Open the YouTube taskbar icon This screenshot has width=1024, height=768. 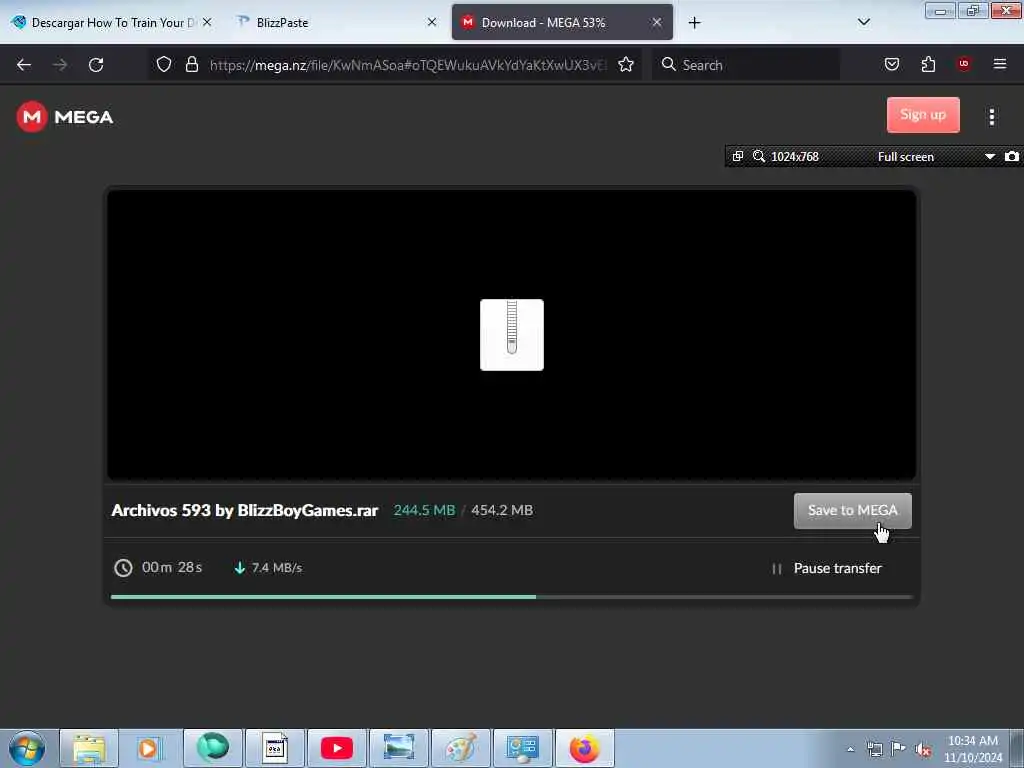coord(337,748)
